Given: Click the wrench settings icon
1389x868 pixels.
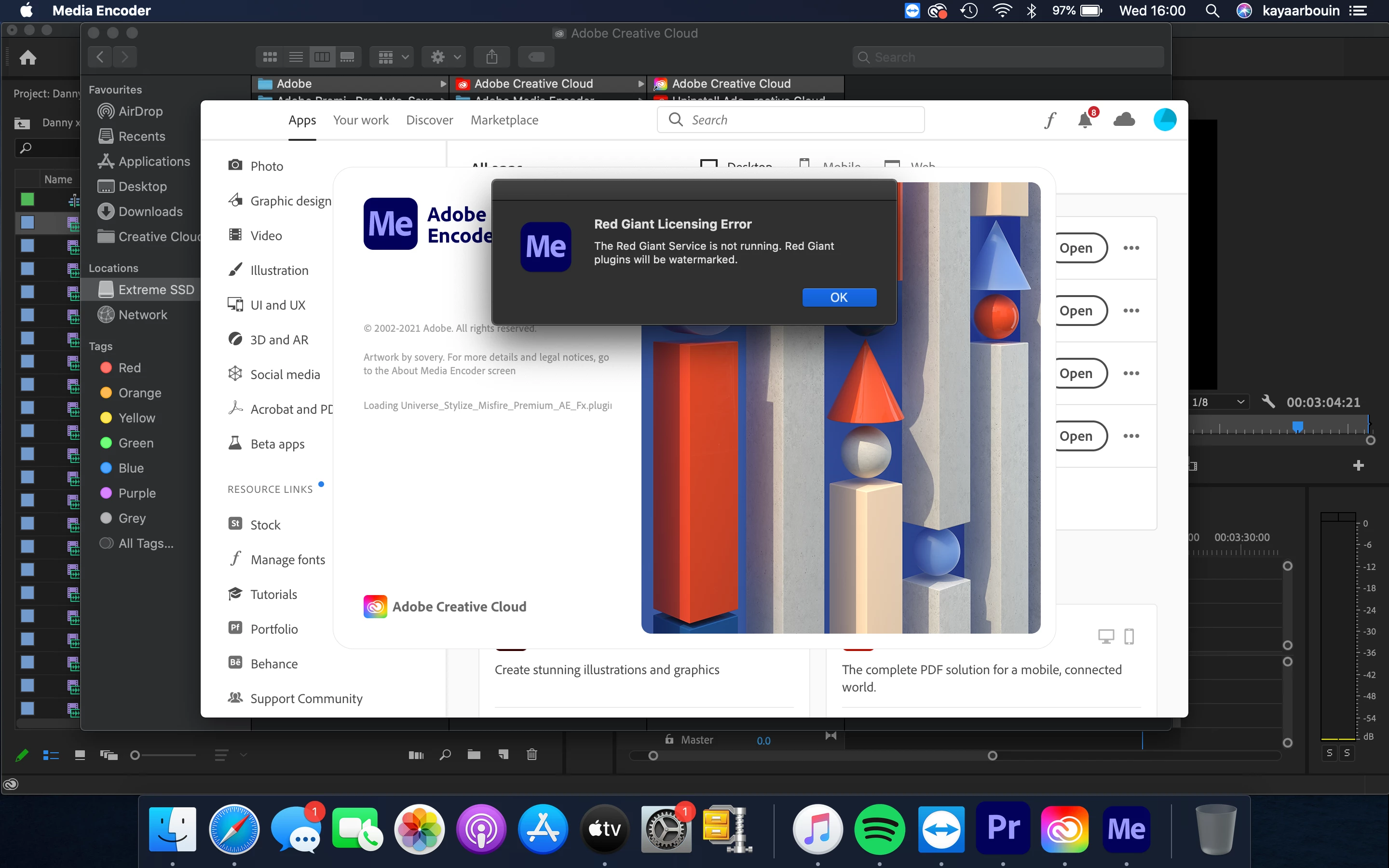Looking at the screenshot, I should coord(1268,402).
